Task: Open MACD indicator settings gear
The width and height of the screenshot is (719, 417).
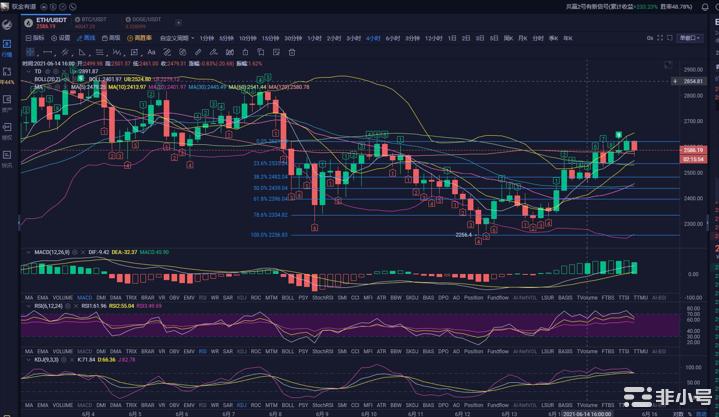Action: pyautogui.click(x=75, y=252)
